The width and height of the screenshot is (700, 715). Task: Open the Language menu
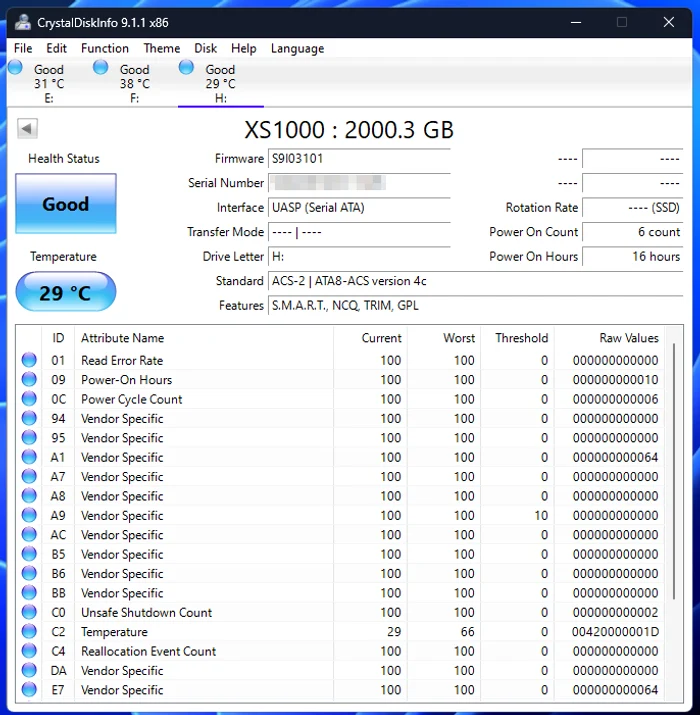click(297, 48)
